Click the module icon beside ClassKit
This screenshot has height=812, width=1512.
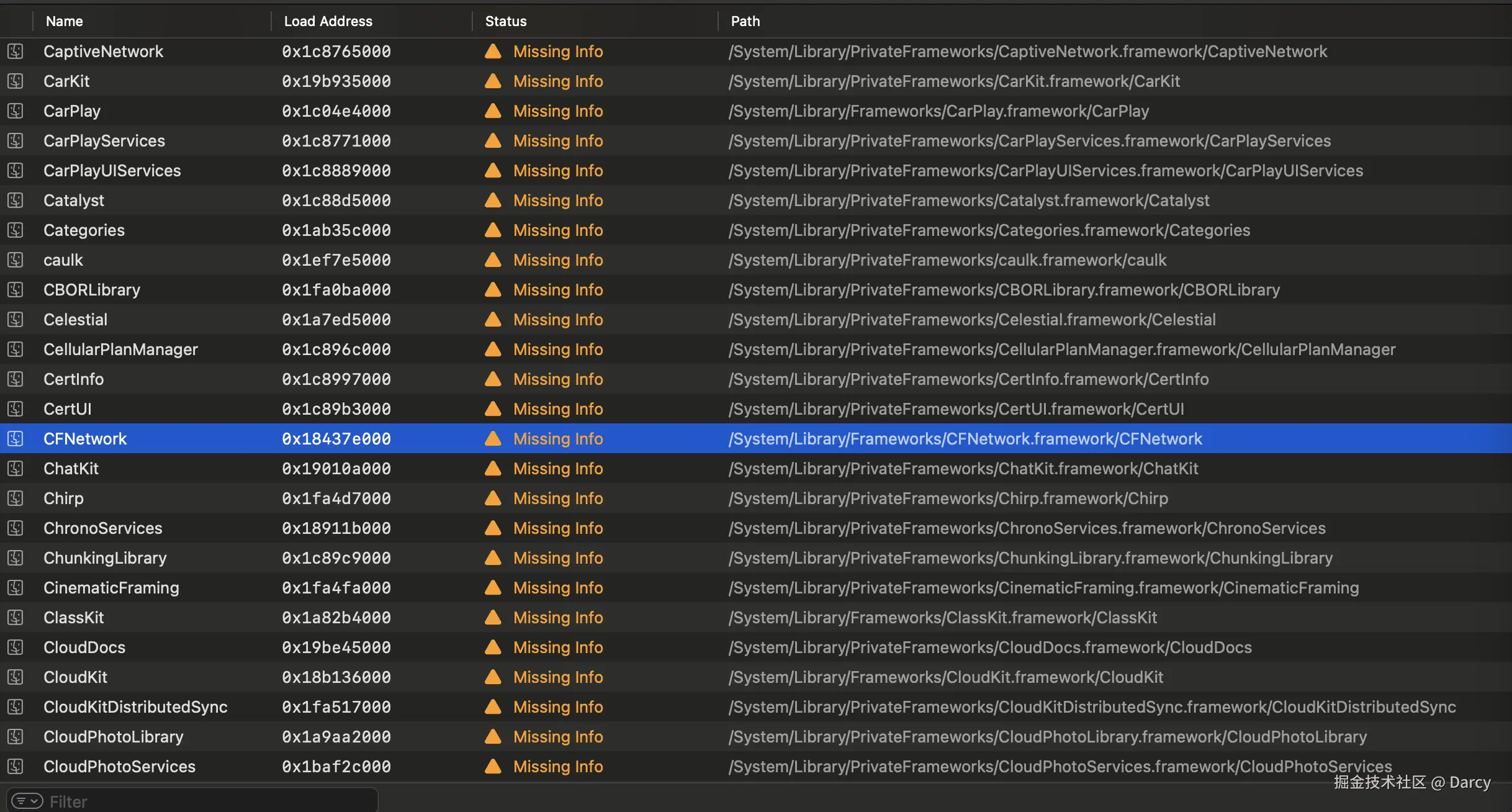pos(16,617)
